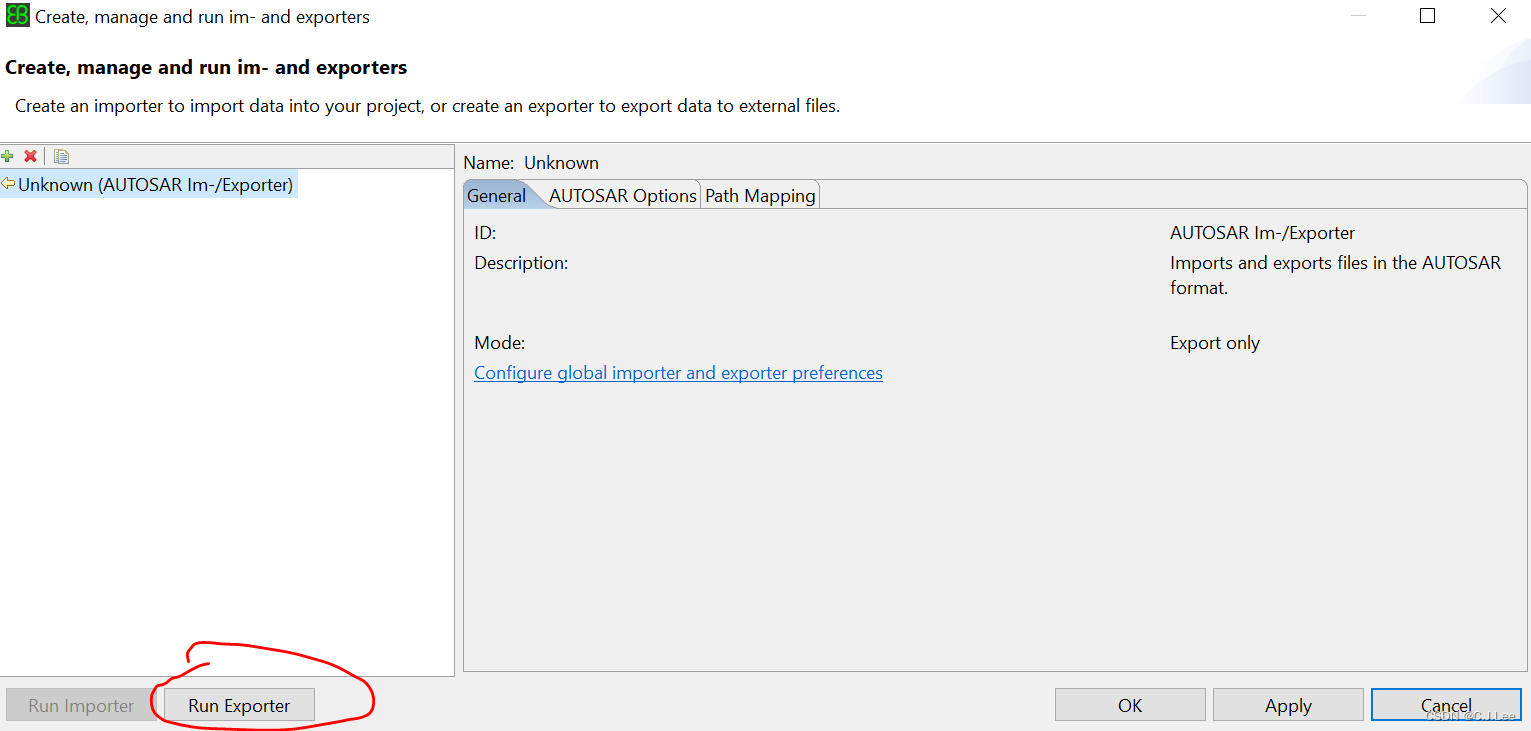Open Configure global importer and exporter preferences
1531x731 pixels.
tap(678, 373)
